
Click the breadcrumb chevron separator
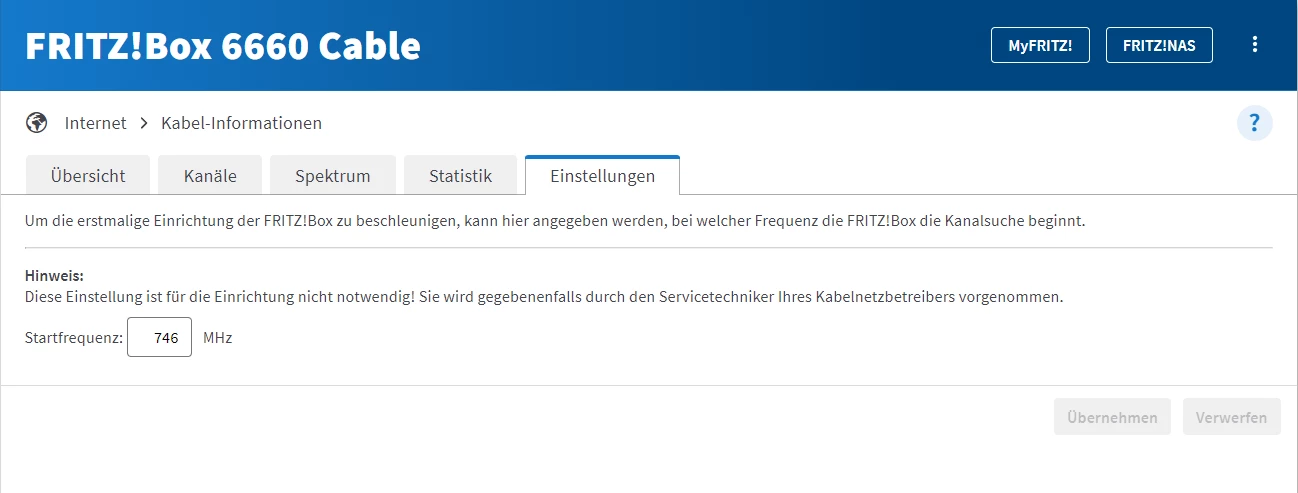(144, 123)
